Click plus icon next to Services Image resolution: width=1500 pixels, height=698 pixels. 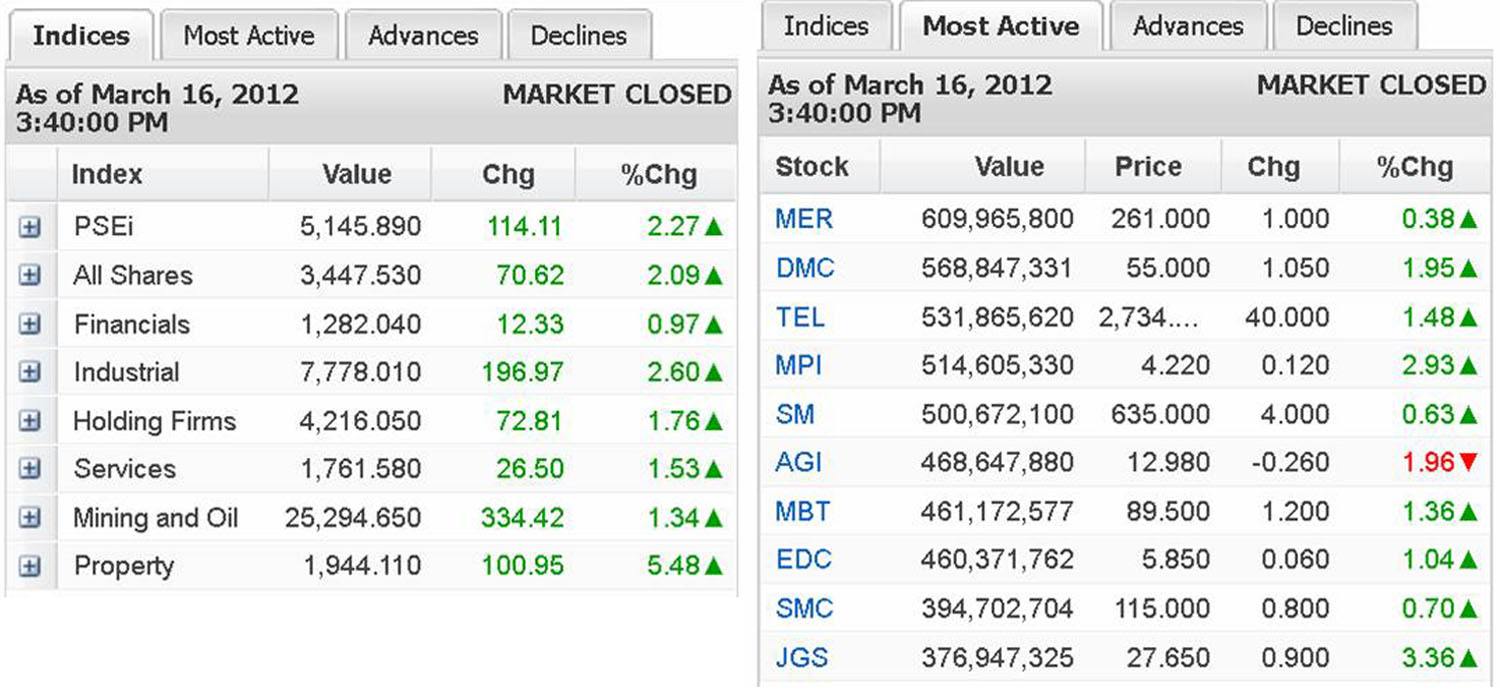click(x=30, y=469)
